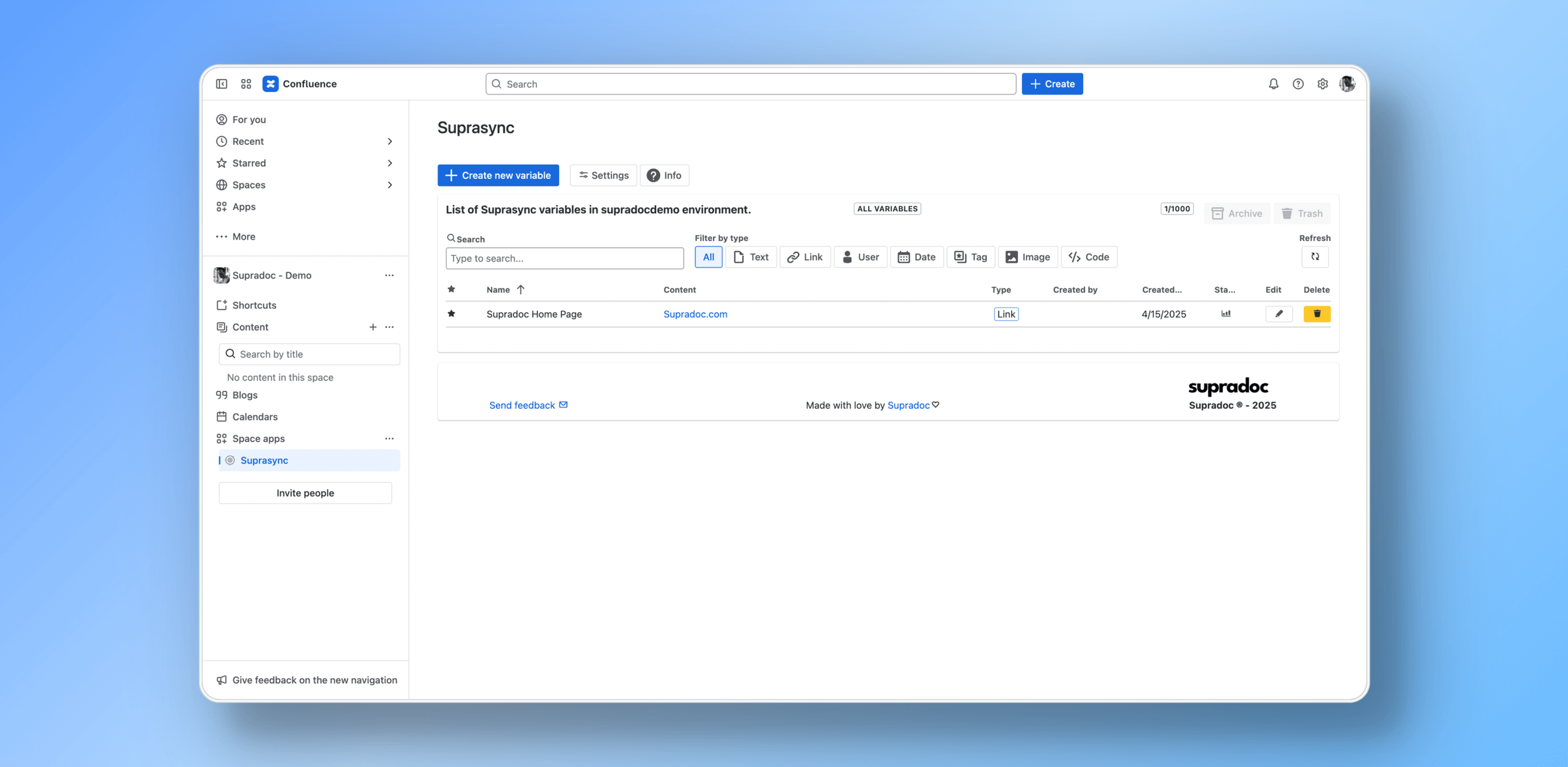The width and height of the screenshot is (1568, 767).
Task: Click the Refresh variables icon
Action: point(1315,257)
